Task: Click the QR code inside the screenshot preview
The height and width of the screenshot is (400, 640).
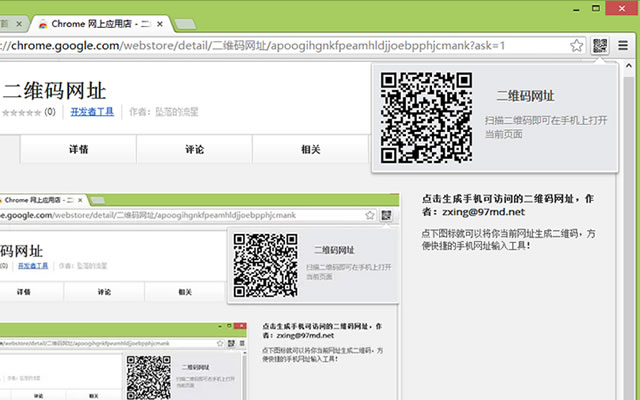Action: (x=265, y=265)
